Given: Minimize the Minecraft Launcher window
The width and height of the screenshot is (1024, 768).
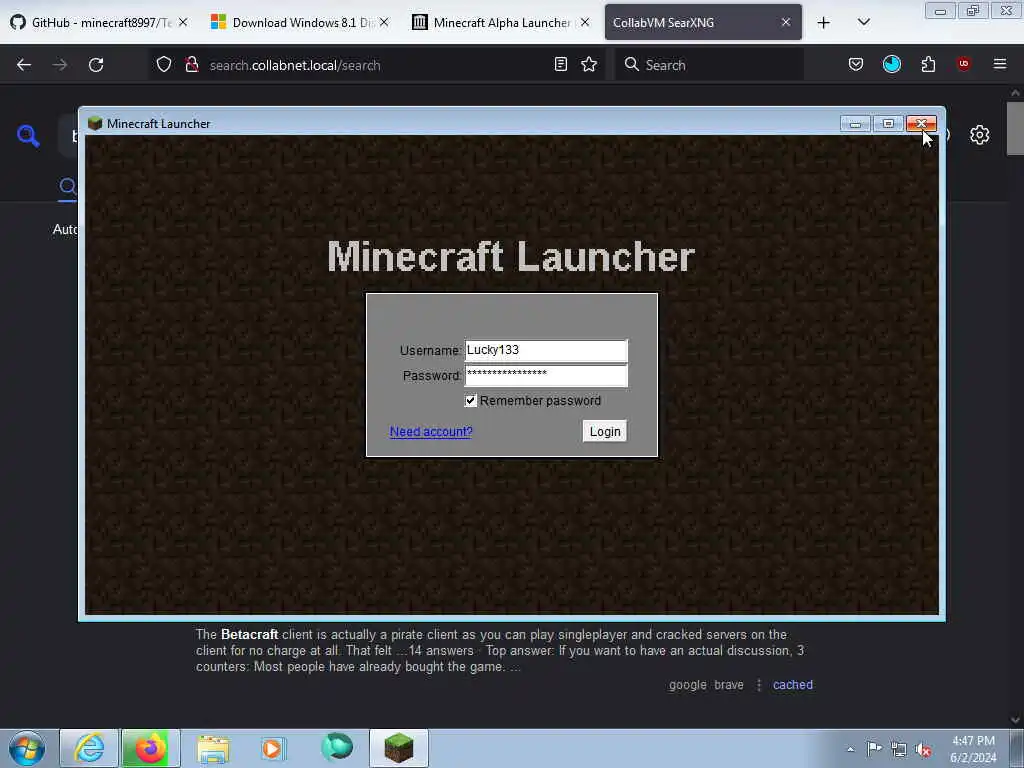Looking at the screenshot, I should click(856, 123).
